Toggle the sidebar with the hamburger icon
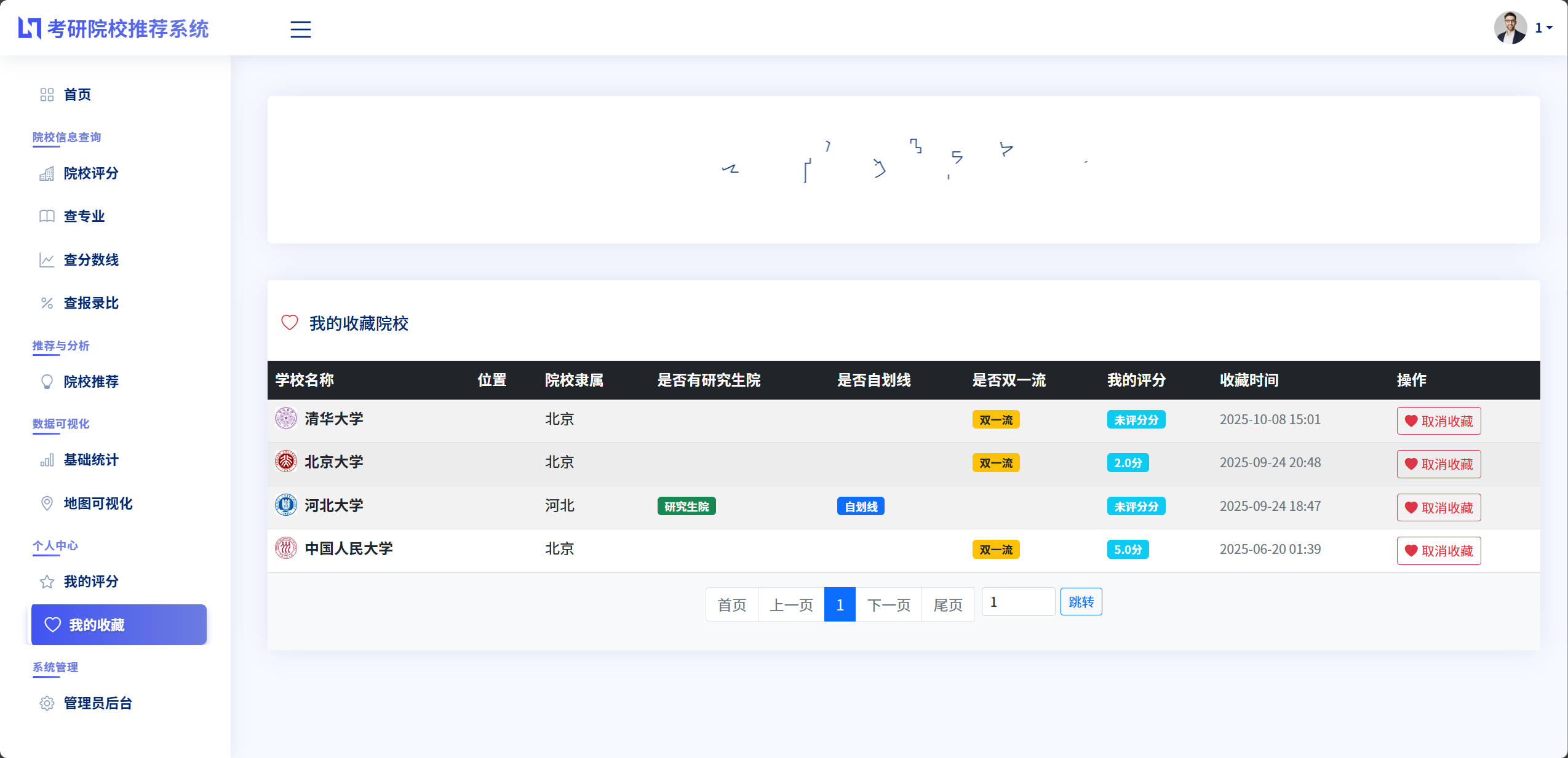This screenshot has width=1568, height=758. tap(300, 29)
